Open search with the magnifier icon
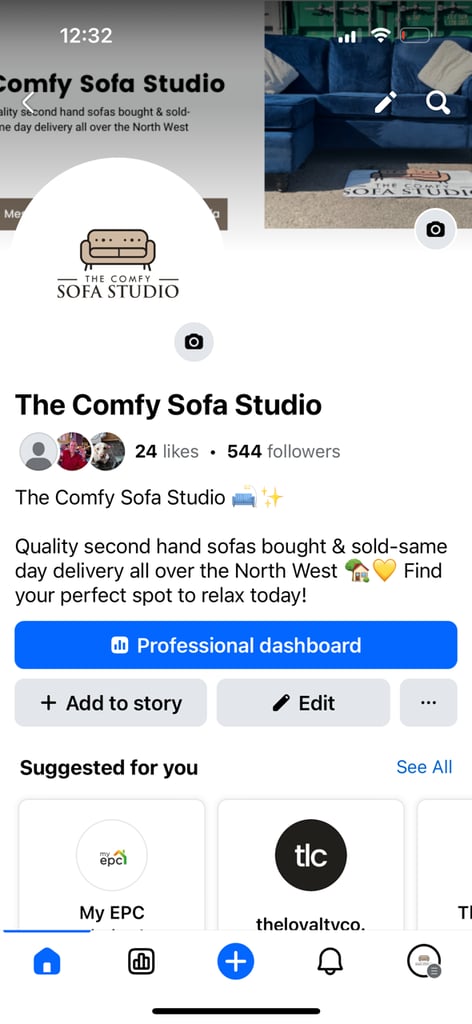The height and width of the screenshot is (1024, 472). 437,102
